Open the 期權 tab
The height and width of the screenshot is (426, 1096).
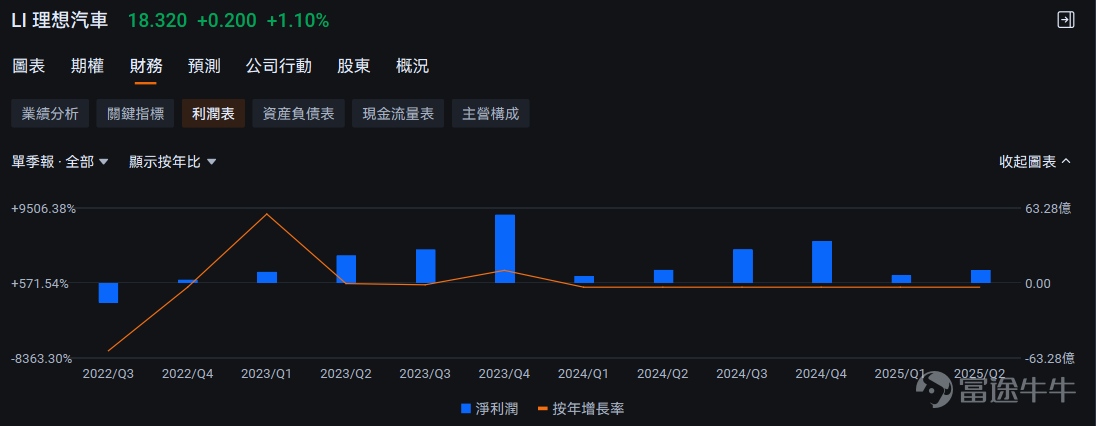(x=87, y=66)
